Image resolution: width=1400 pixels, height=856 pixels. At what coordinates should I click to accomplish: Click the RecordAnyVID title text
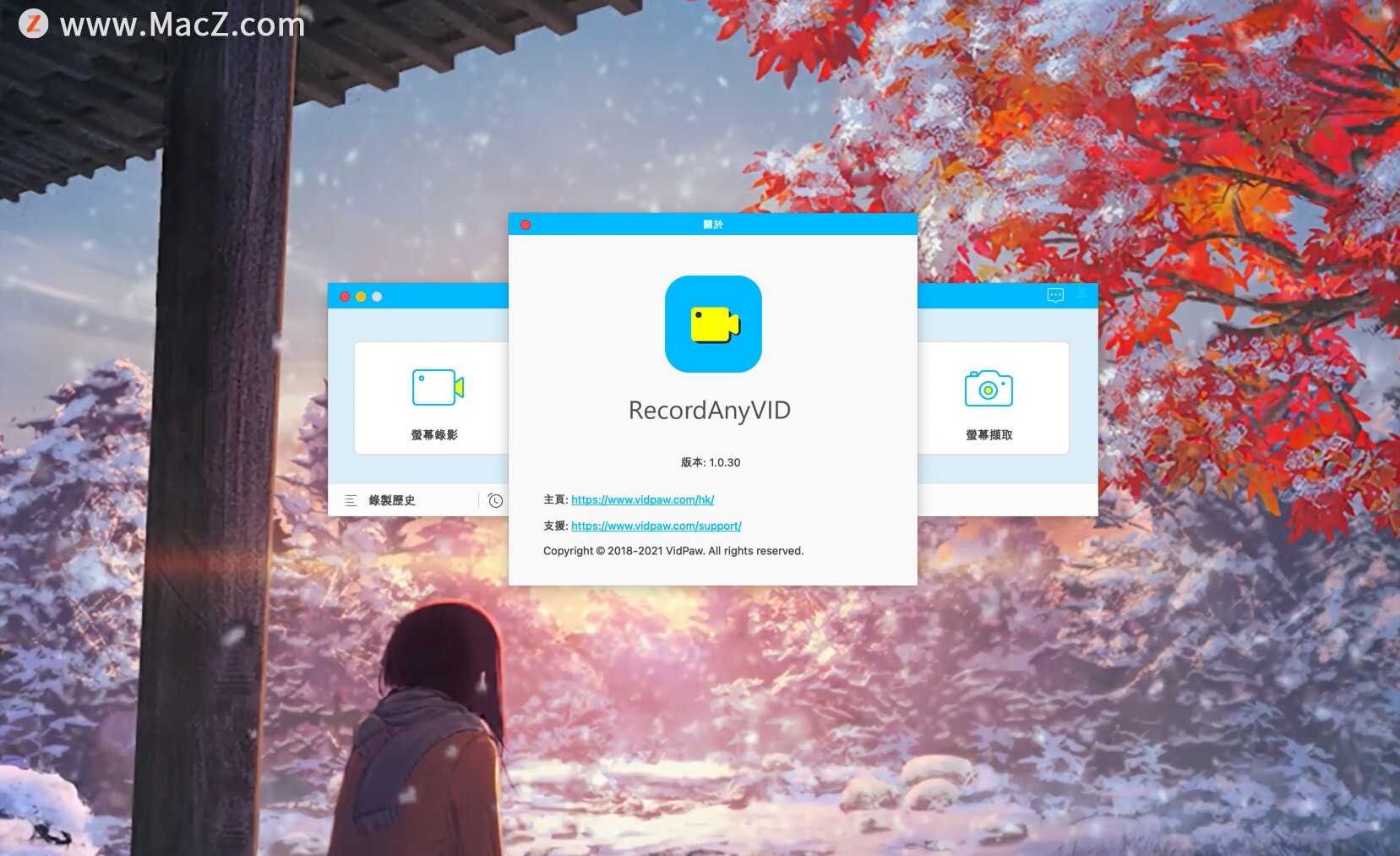710,410
